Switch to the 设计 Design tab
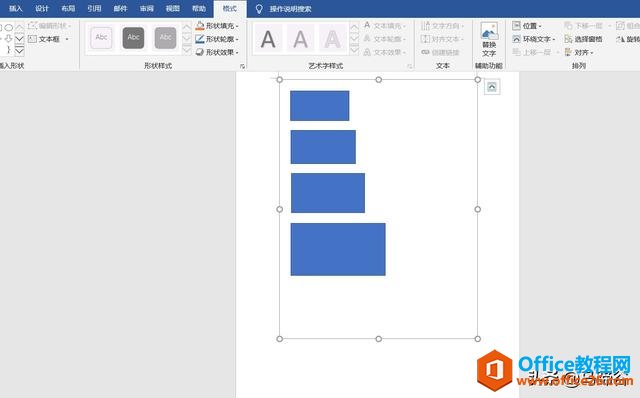Screen dimensions: 640x398 tap(42, 9)
